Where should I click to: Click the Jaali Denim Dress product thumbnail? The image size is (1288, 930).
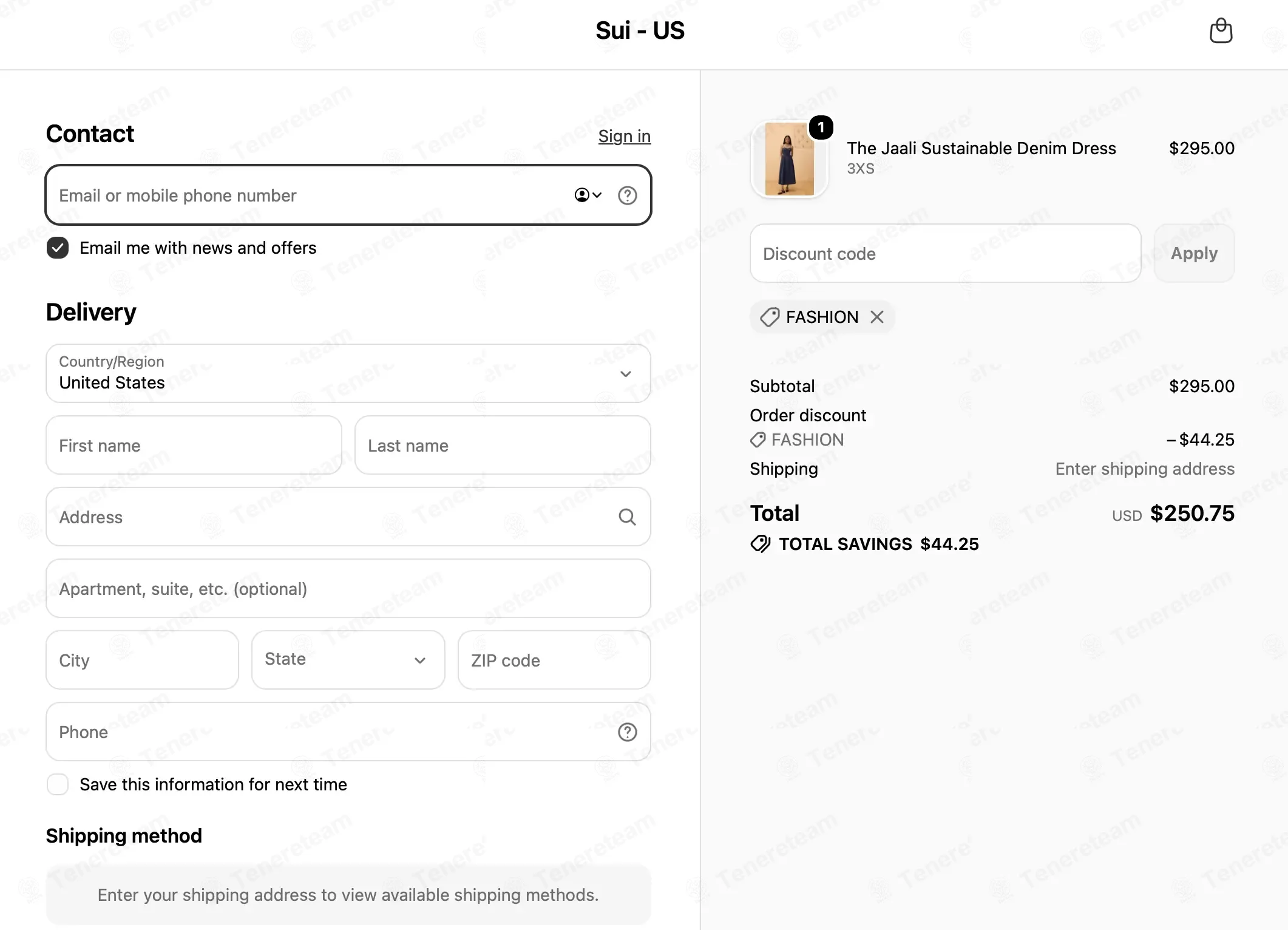(789, 159)
